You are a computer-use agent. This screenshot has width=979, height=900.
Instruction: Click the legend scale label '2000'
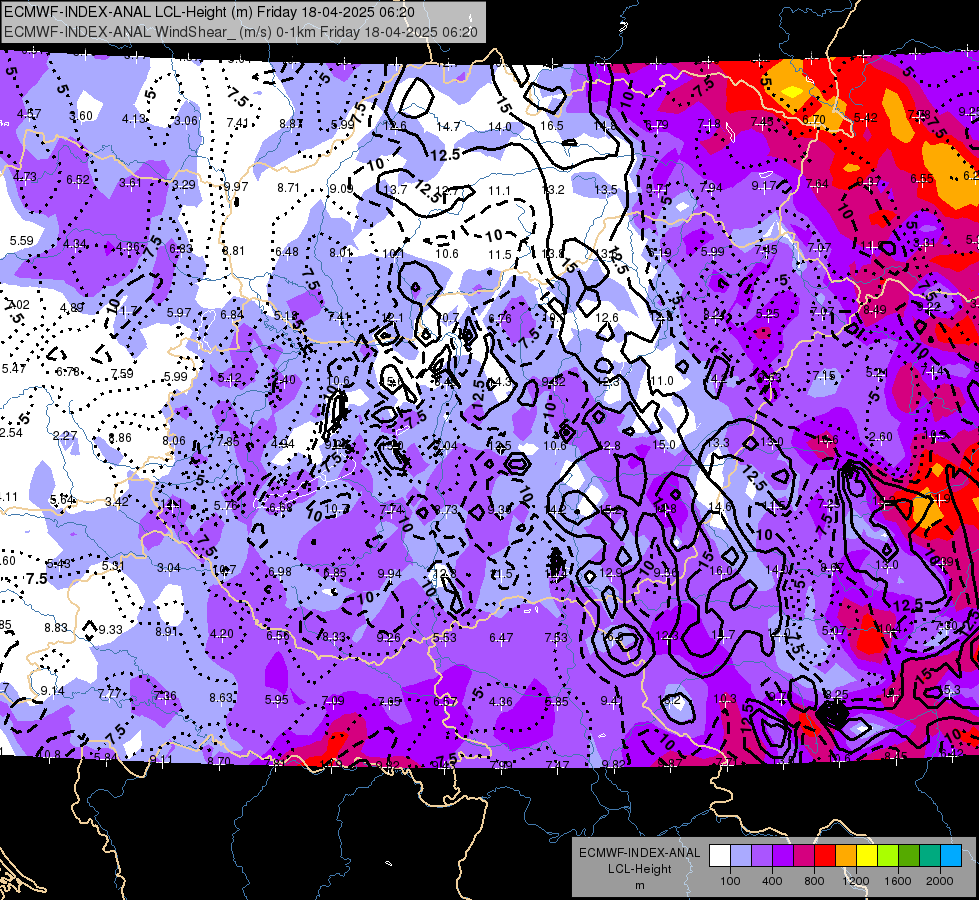(940, 881)
